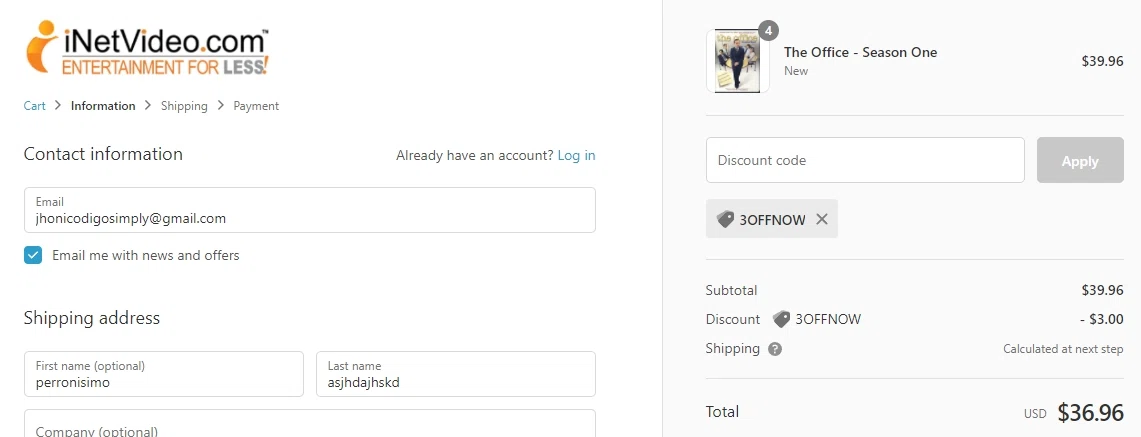Image resolution: width=1141 pixels, height=437 pixels.
Task: Open The Office Season One thumbnail
Action: click(x=737, y=62)
